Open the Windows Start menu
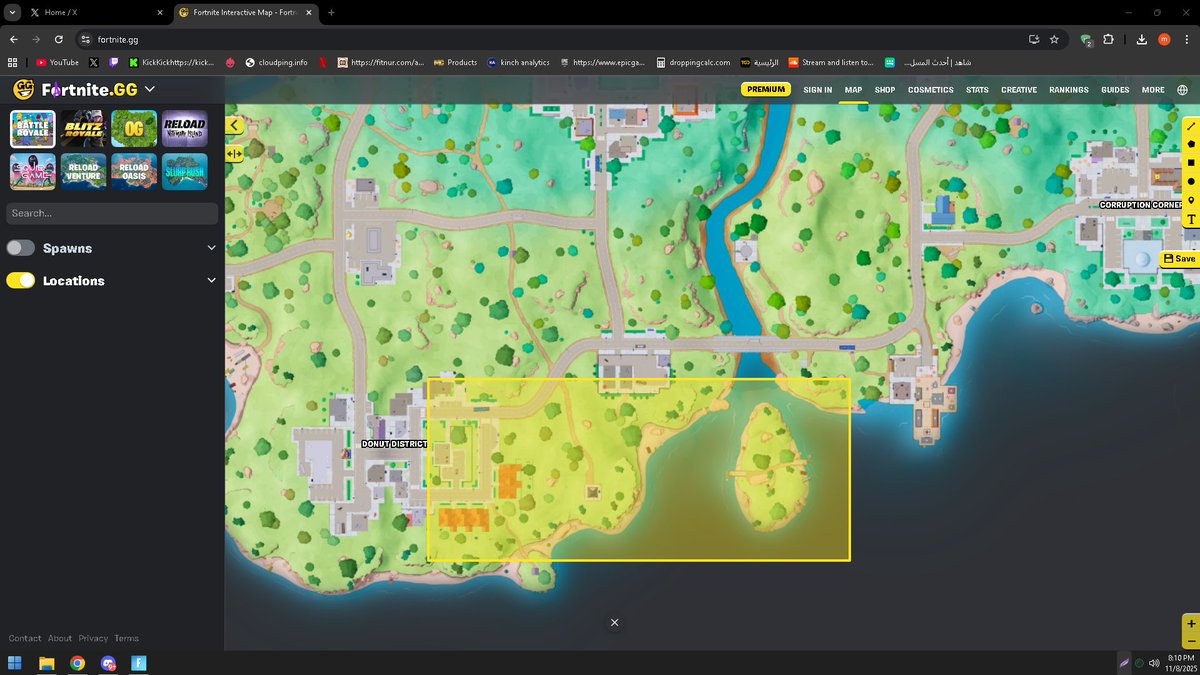Viewport: 1200px width, 675px height. point(15,663)
